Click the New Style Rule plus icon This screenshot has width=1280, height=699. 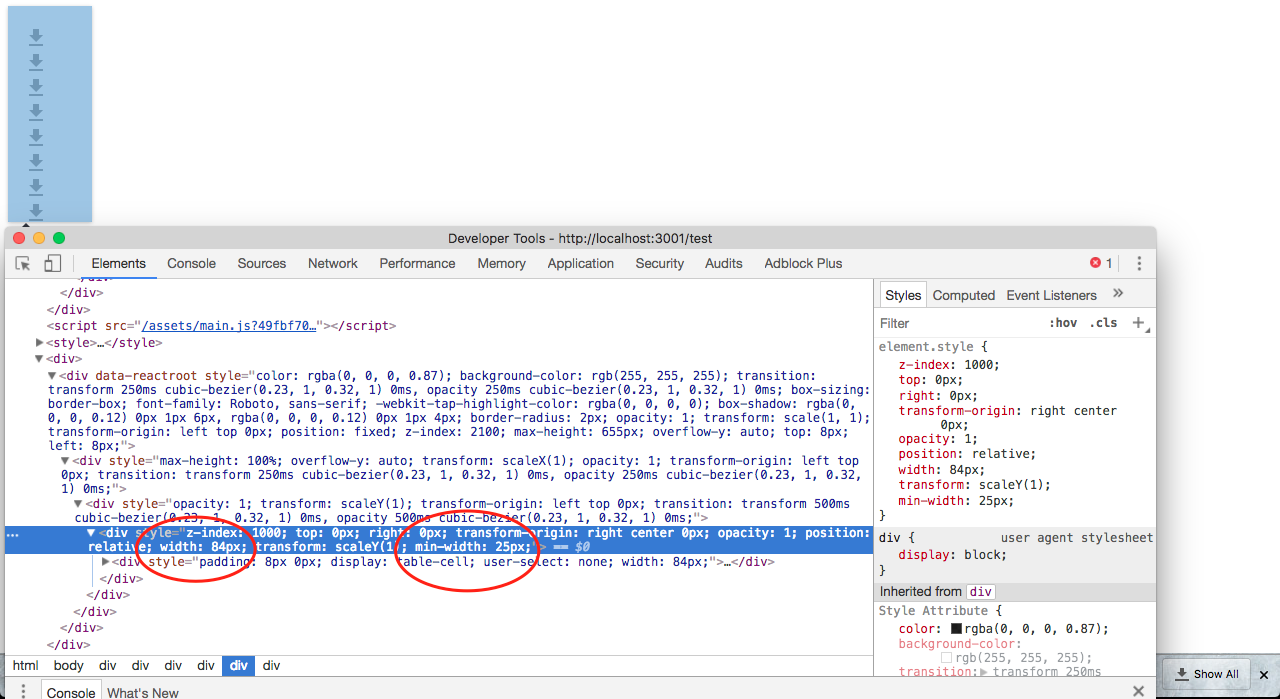coord(1138,322)
